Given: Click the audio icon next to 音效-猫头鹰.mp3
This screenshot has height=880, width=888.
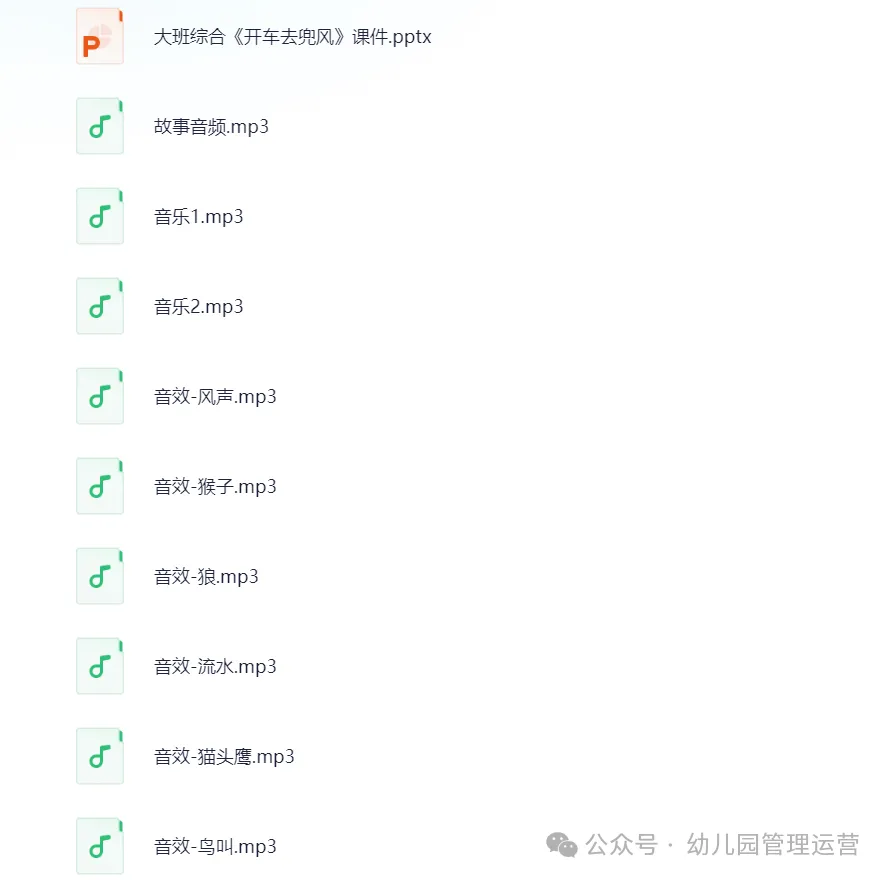Looking at the screenshot, I should pyautogui.click(x=100, y=757).
